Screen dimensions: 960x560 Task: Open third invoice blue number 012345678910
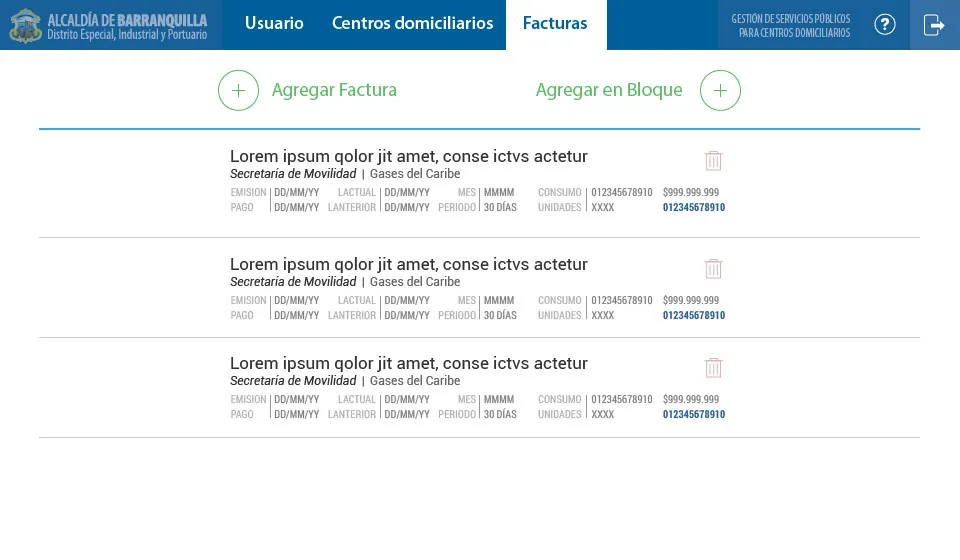tap(694, 414)
